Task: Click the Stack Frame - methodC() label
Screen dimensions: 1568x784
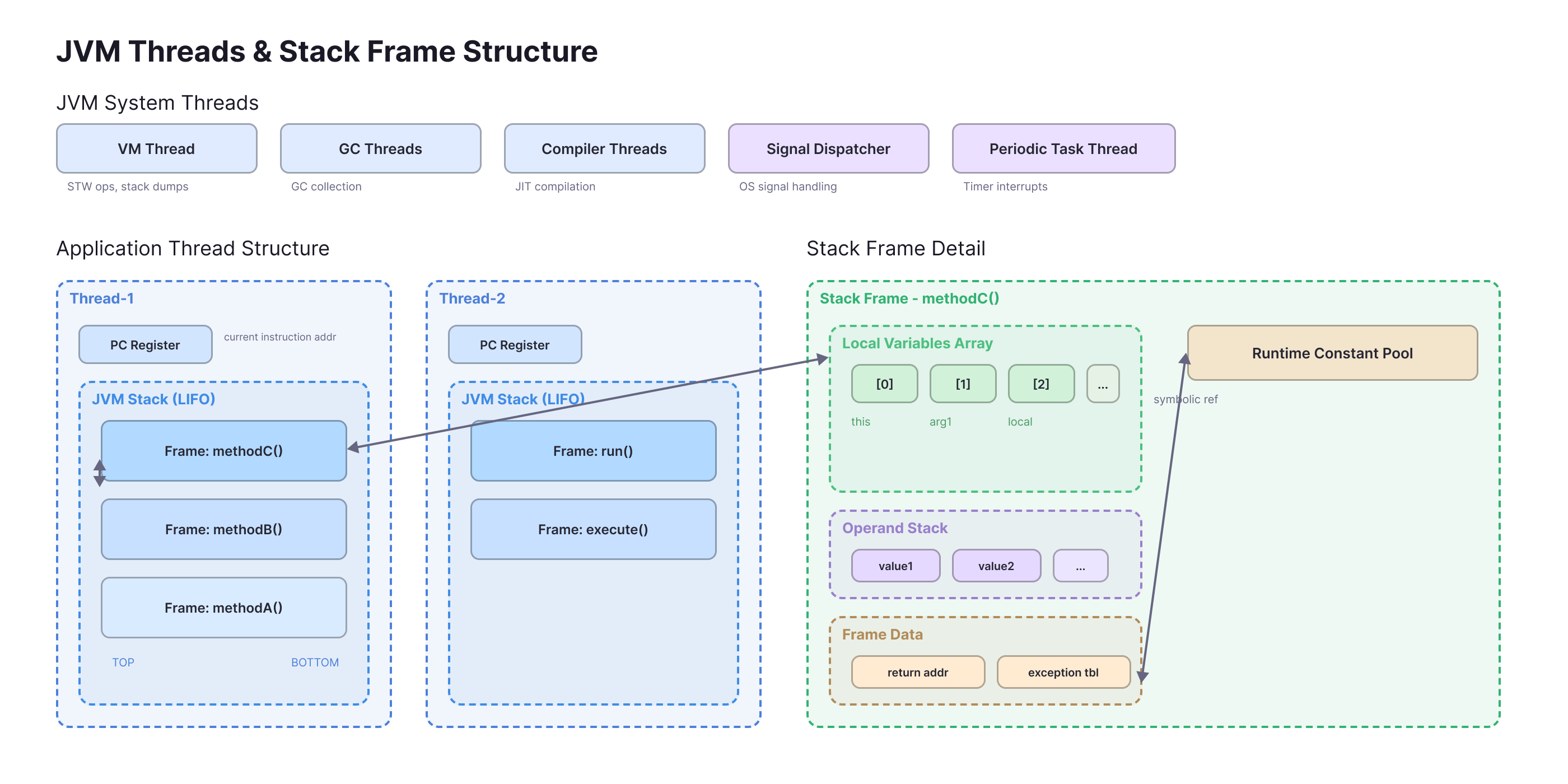Action: tap(909, 298)
